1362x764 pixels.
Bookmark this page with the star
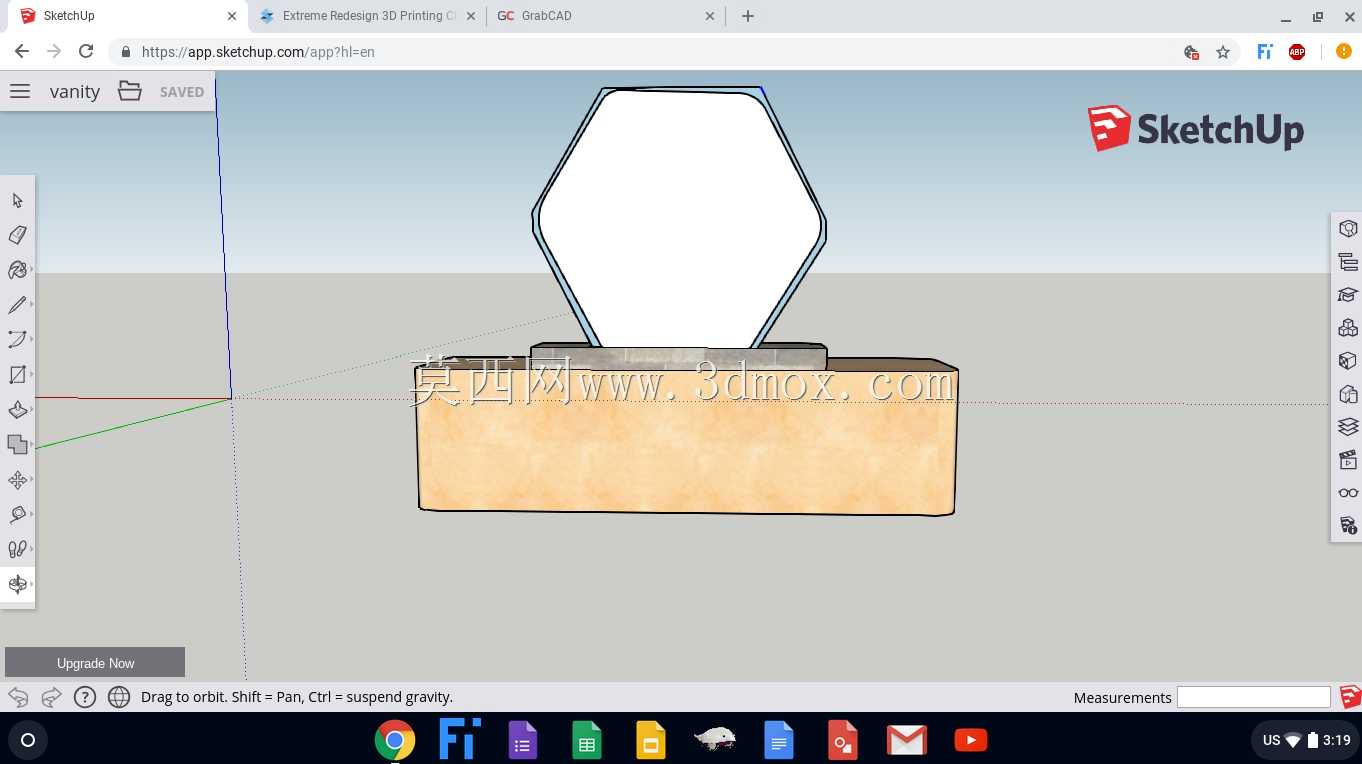pos(1223,52)
